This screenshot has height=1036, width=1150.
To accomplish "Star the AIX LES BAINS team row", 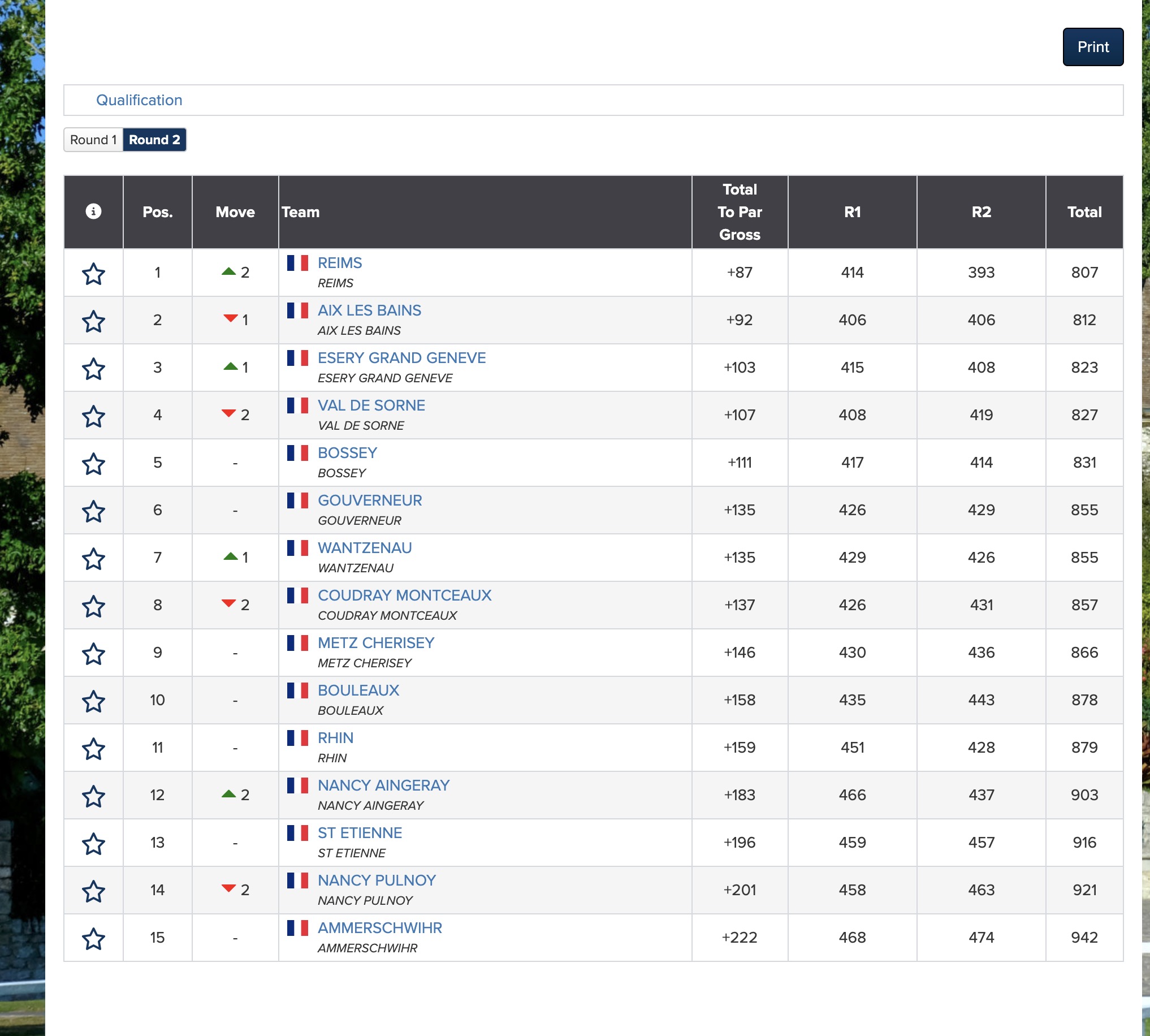I will (93, 322).
